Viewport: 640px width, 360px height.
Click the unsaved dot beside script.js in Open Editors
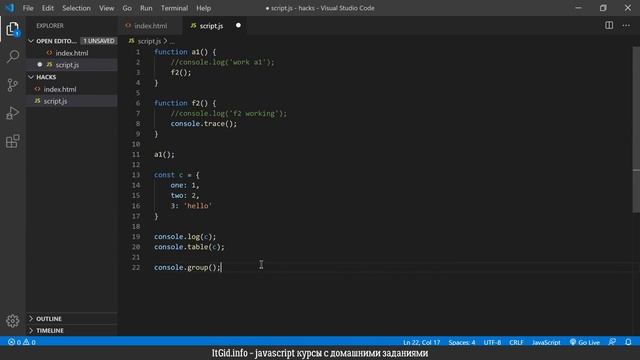40,64
